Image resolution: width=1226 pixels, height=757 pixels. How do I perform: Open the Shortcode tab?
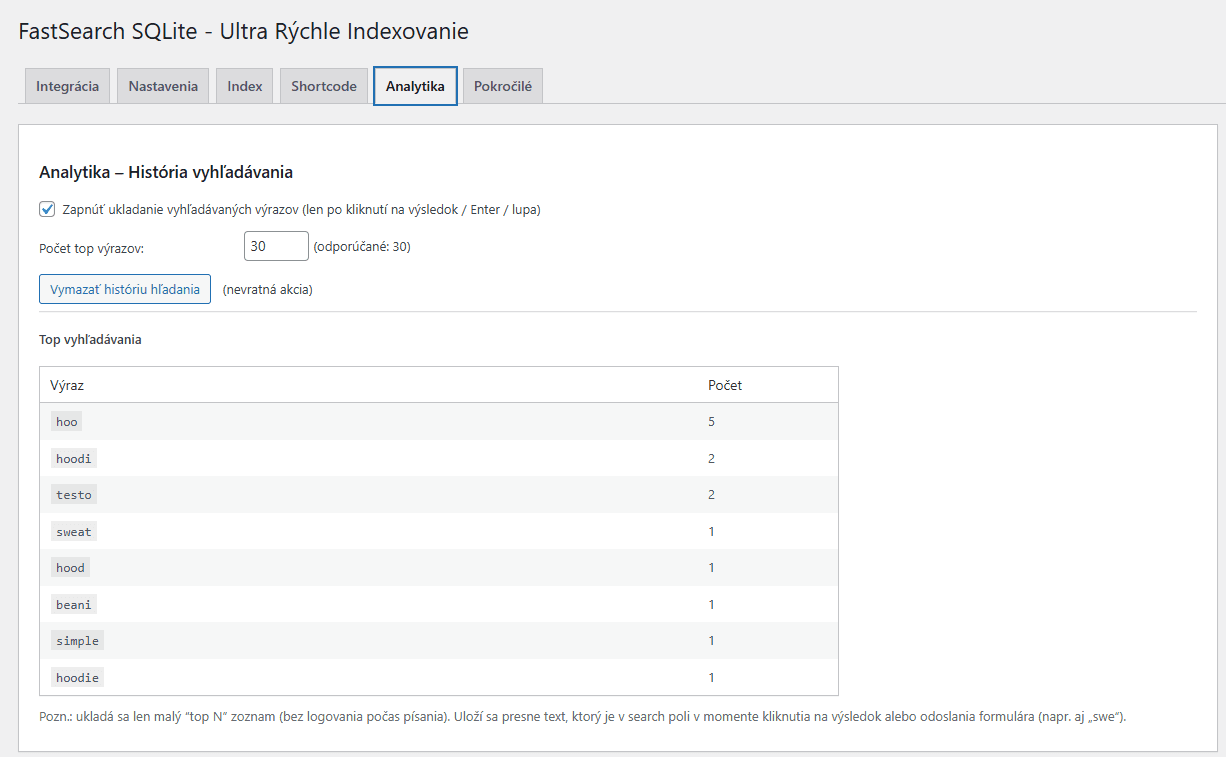[x=323, y=86]
